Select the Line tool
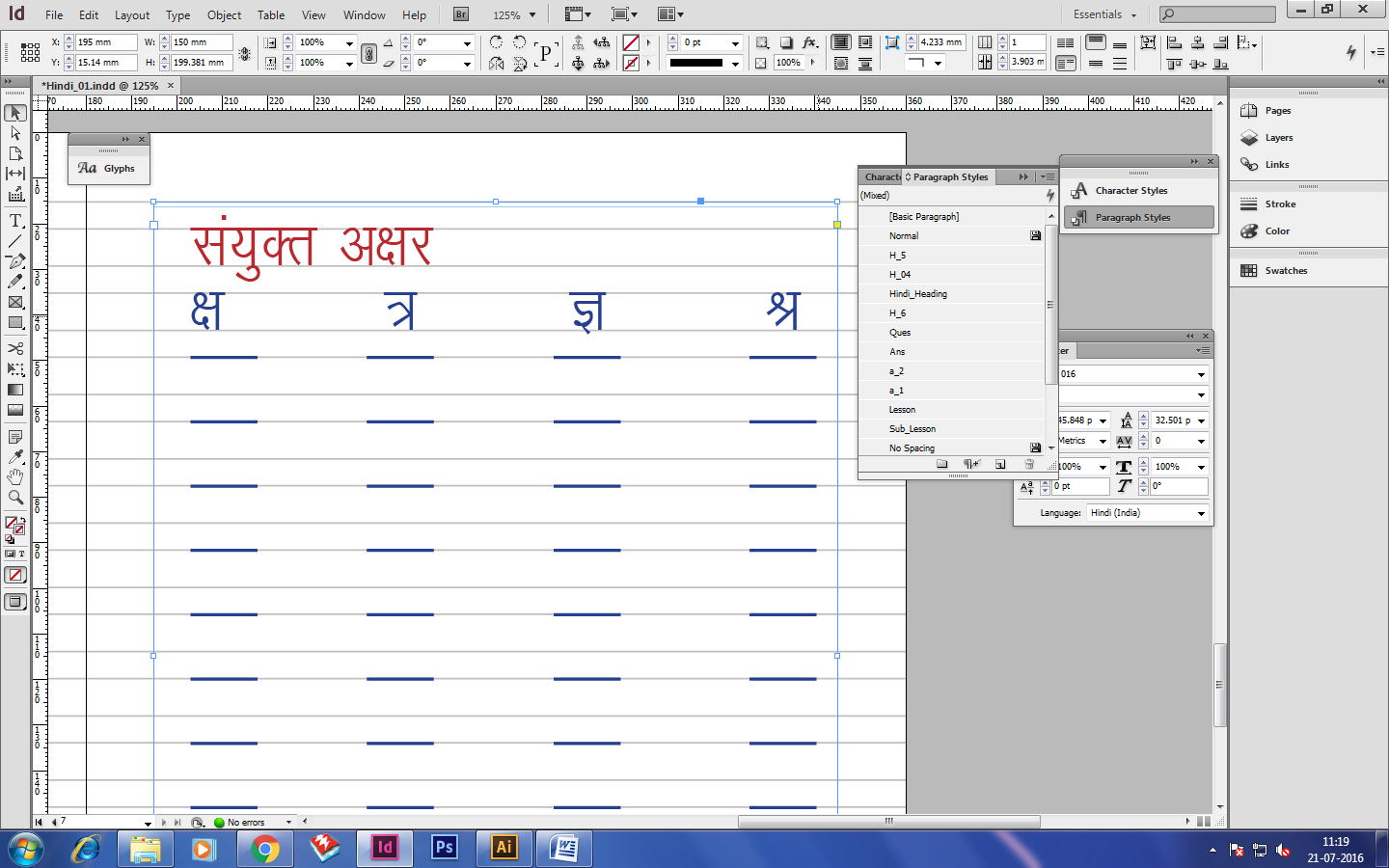Viewport: 1389px width, 868px height. 15,241
